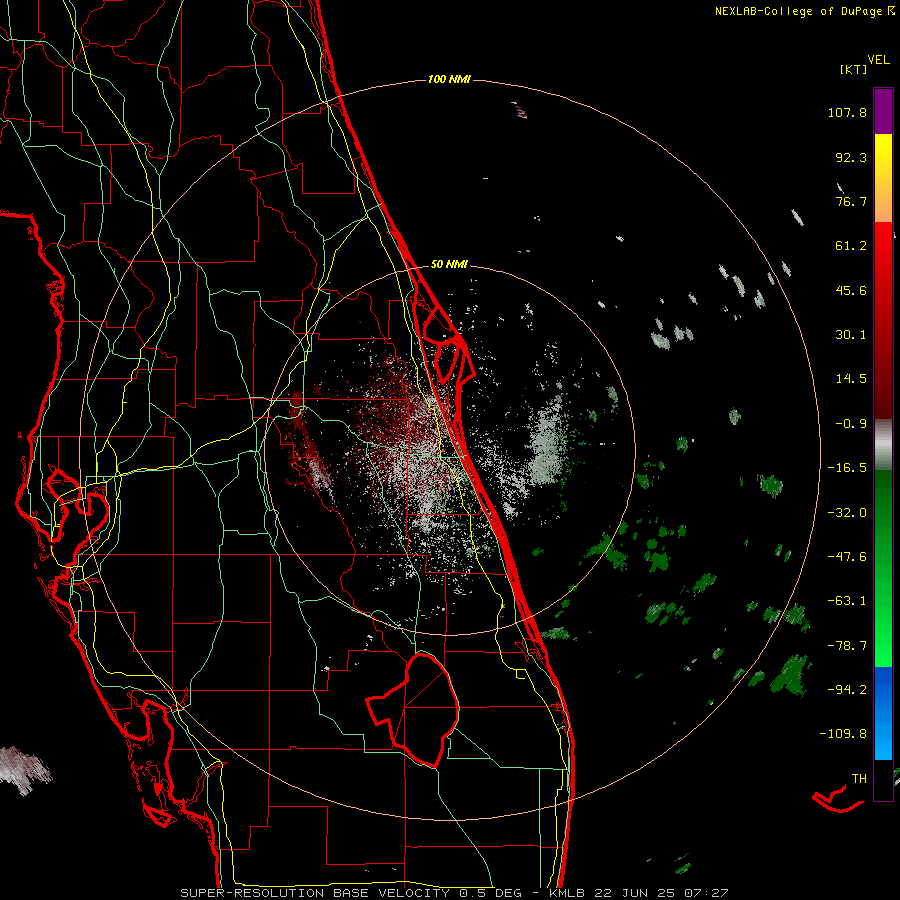Select the 100 NMI range ring label
Image resolution: width=900 pixels, height=900 pixels.
(449, 79)
